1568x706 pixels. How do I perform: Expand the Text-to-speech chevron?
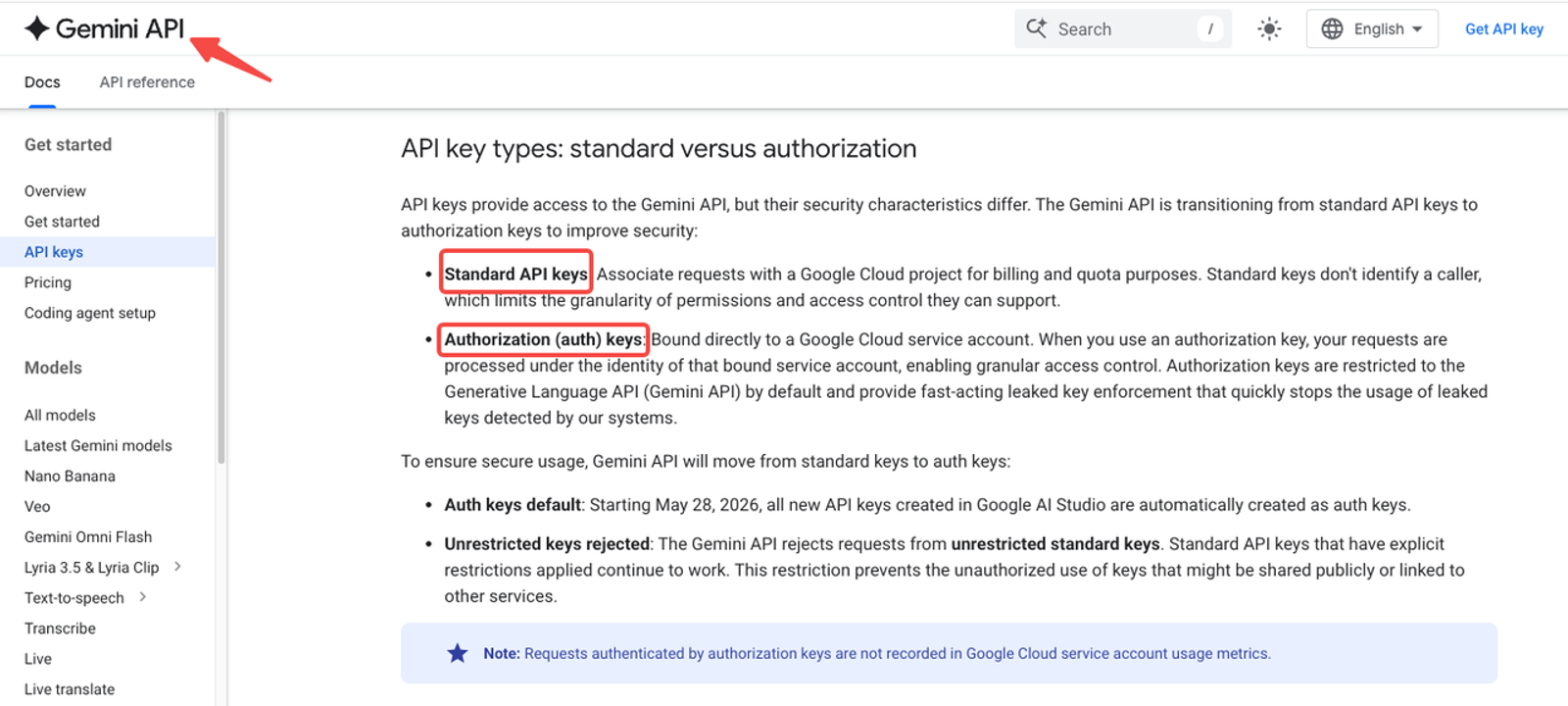(x=143, y=597)
